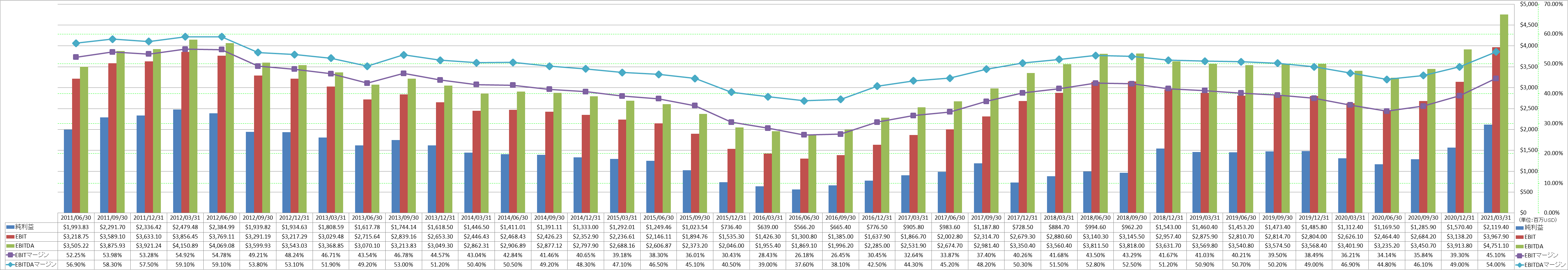Select EBITDA margin value 37.60%

tap(805, 265)
